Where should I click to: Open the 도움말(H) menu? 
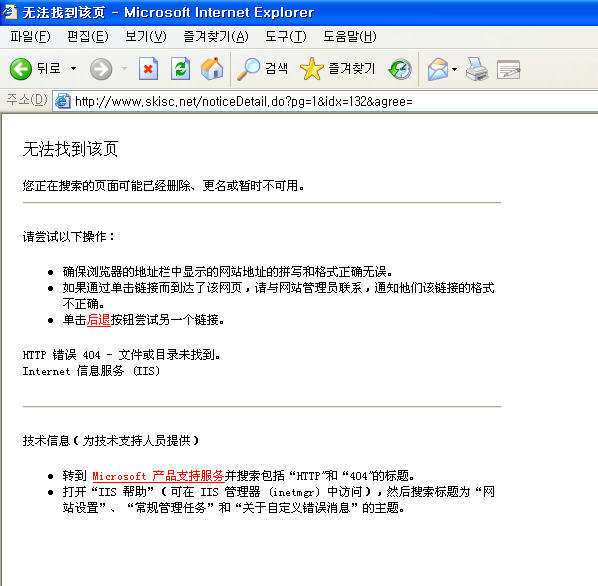click(x=350, y=37)
